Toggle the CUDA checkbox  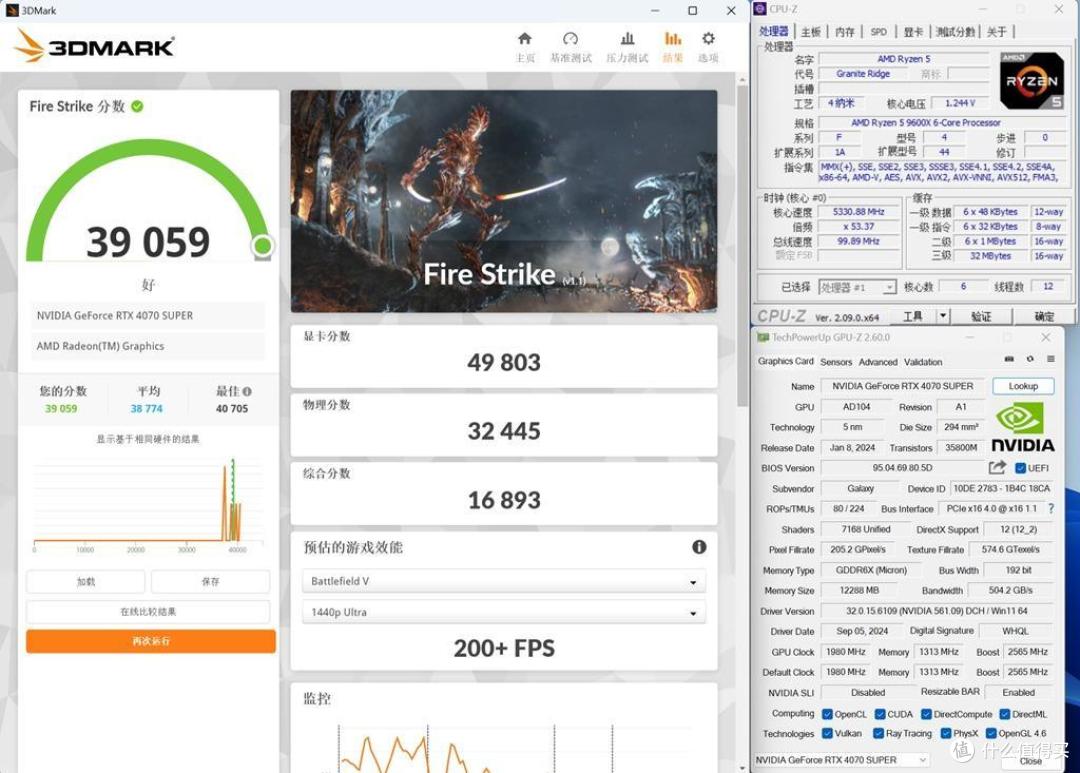click(880, 714)
